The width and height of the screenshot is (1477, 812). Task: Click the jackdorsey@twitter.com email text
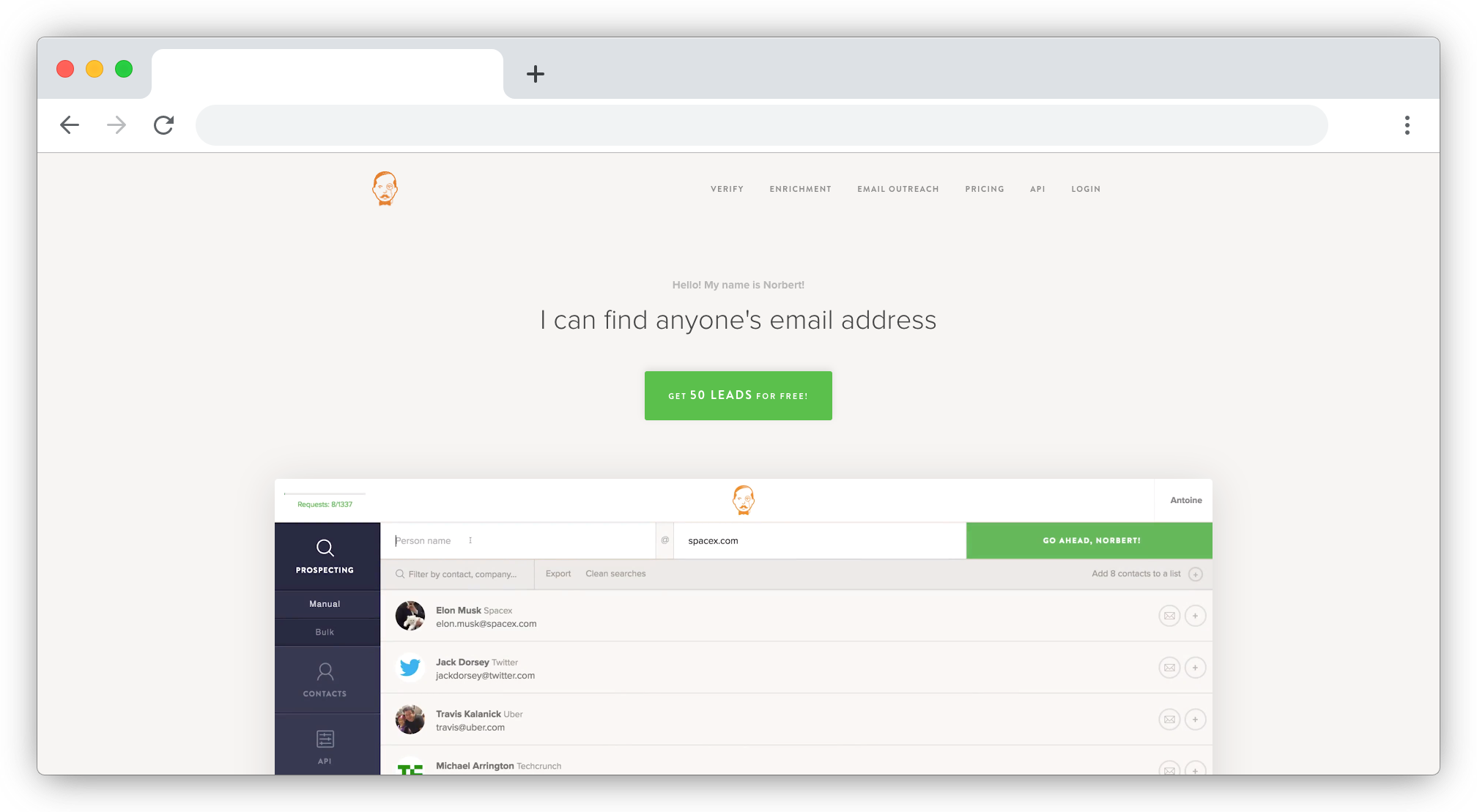[486, 676]
